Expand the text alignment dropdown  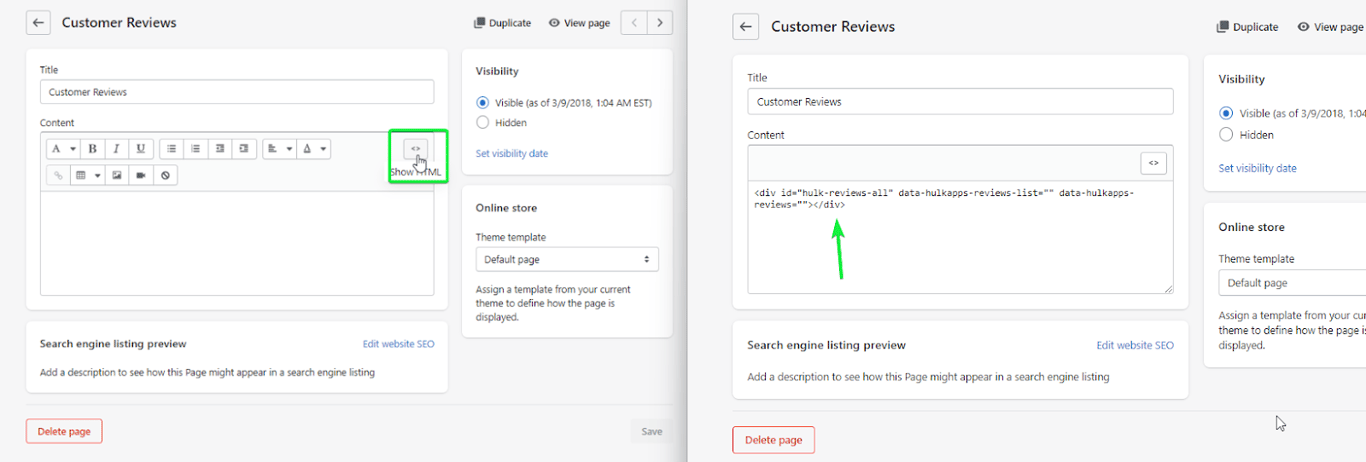pyautogui.click(x=279, y=149)
